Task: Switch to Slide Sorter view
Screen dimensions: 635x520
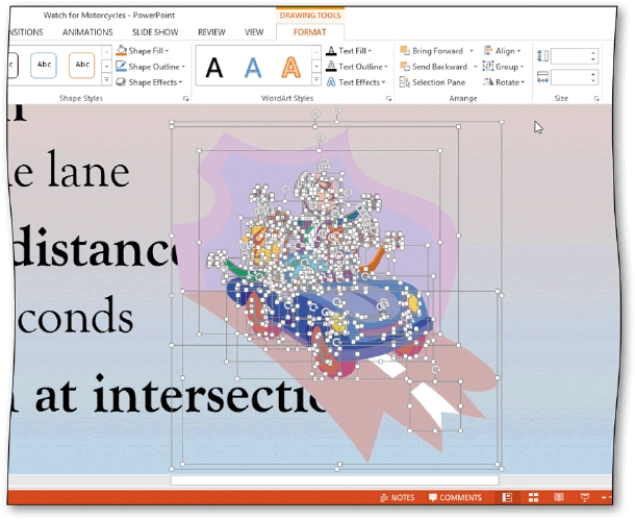Action: click(533, 497)
